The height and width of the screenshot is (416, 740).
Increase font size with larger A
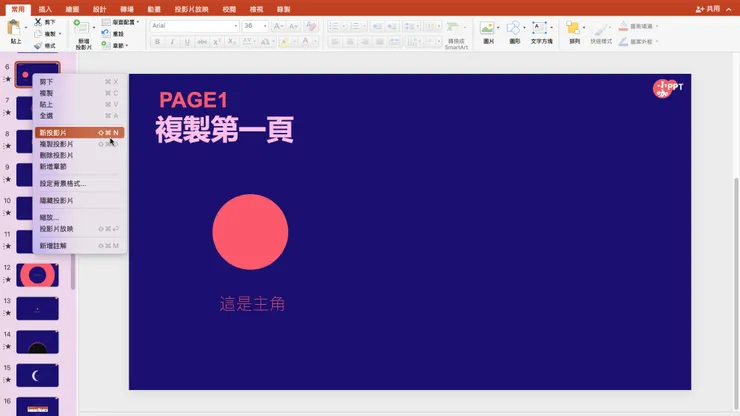pyautogui.click(x=278, y=26)
